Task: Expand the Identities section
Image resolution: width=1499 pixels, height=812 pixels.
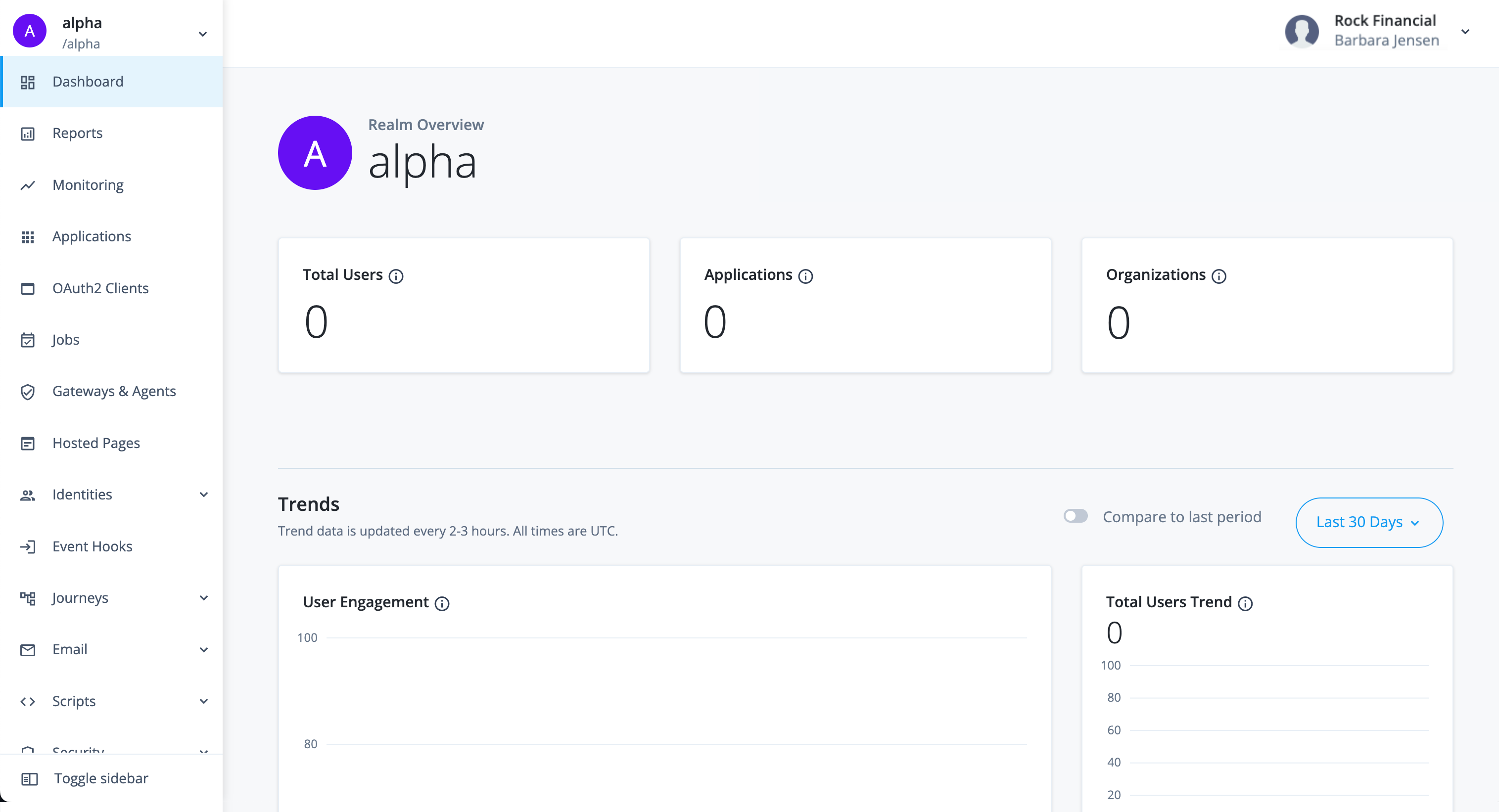Action: coord(203,495)
